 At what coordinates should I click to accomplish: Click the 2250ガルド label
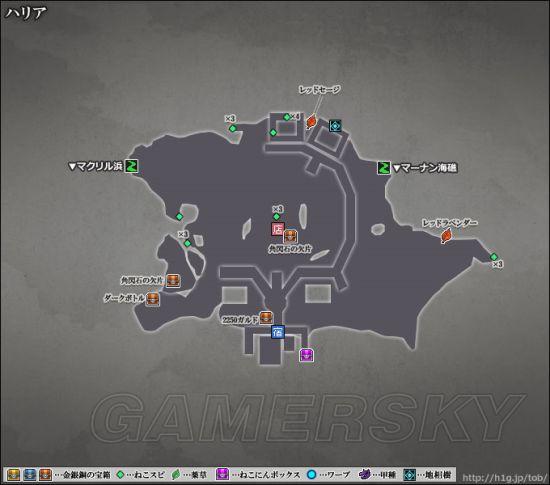(240, 320)
